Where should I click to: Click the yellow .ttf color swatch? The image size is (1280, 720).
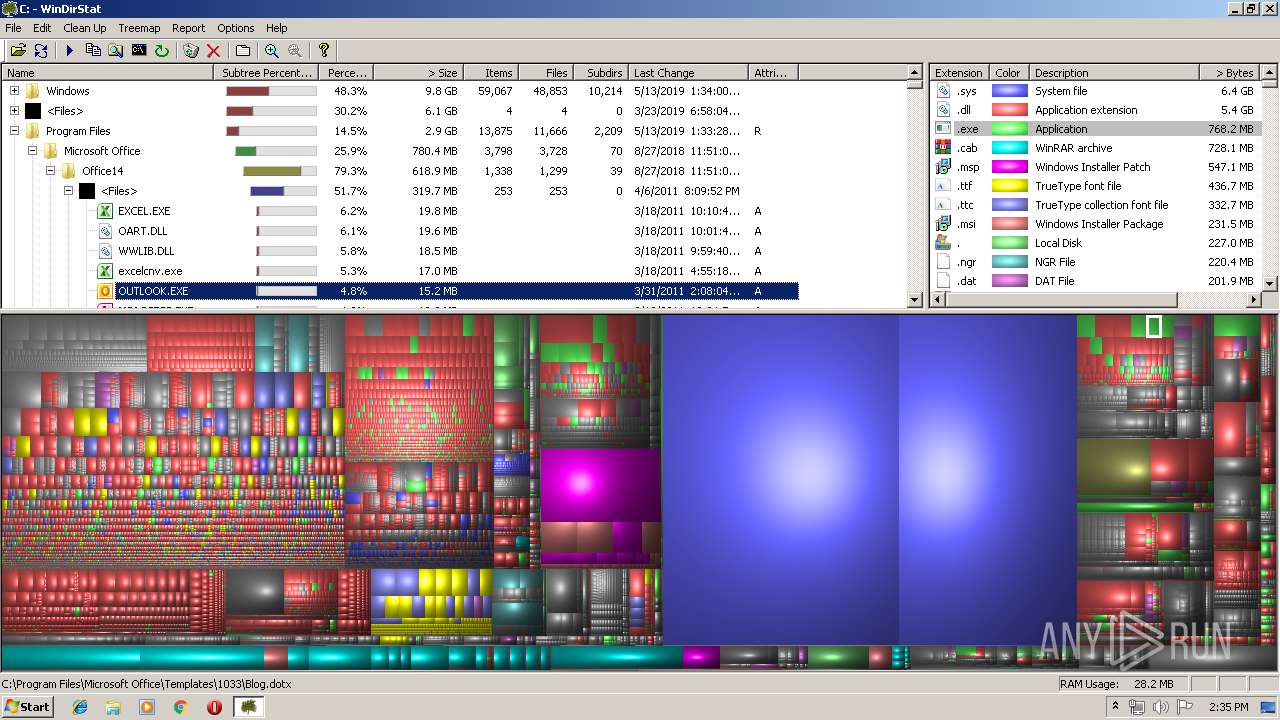(x=1009, y=186)
